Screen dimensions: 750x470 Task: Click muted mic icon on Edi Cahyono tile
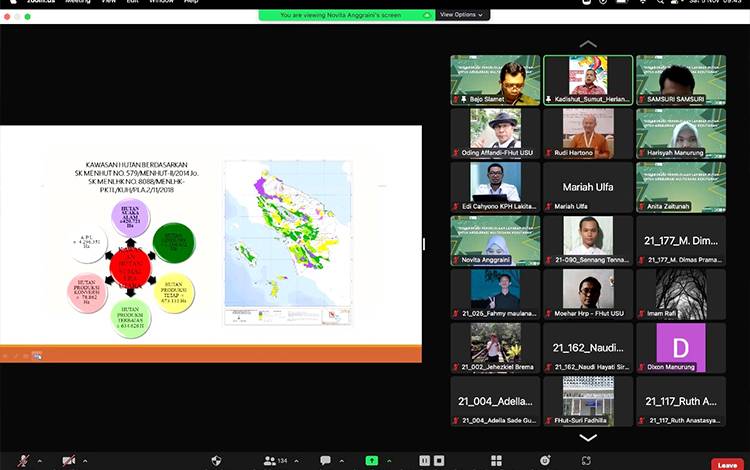coord(456,207)
